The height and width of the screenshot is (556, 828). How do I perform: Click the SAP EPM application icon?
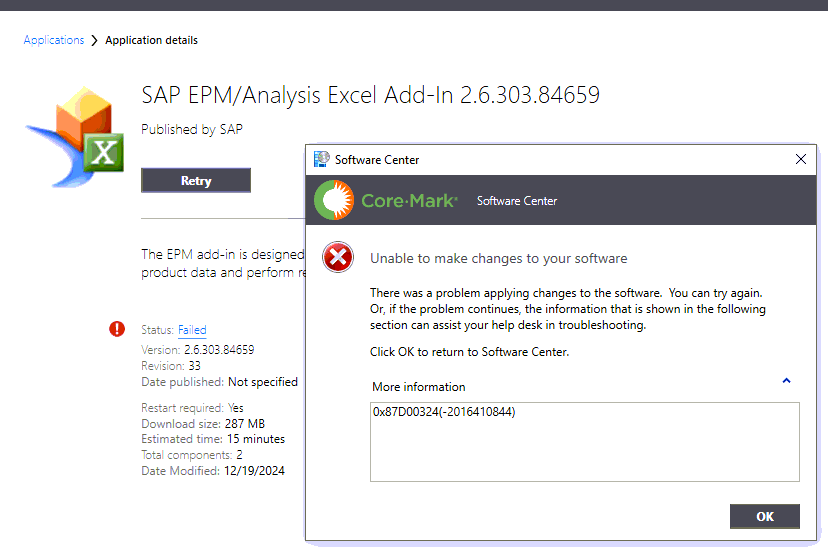coord(75,137)
